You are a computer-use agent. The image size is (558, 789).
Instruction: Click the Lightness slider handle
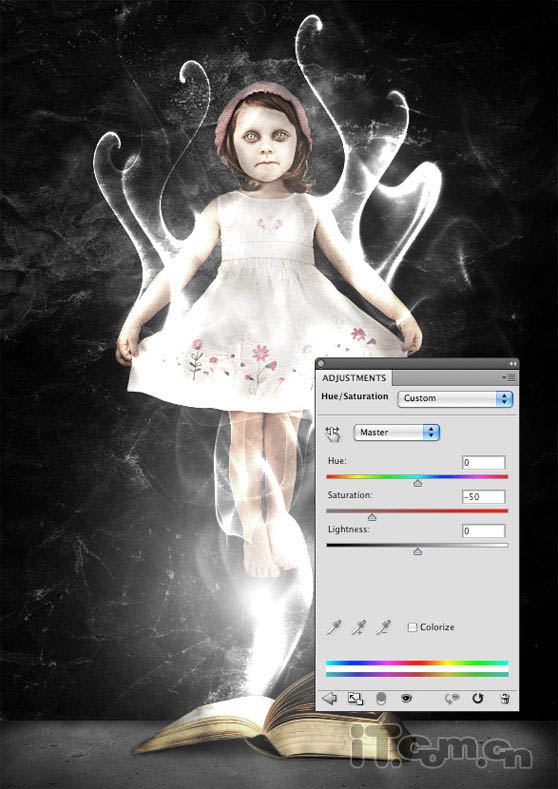(417, 551)
